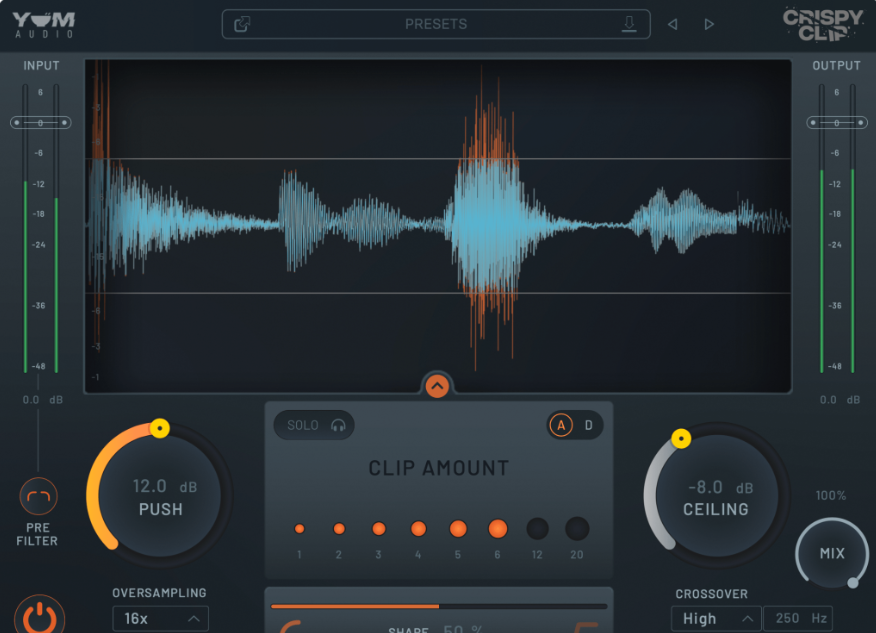This screenshot has width=876, height=633.
Task: Go to next preset arrow
Action: 709,25
